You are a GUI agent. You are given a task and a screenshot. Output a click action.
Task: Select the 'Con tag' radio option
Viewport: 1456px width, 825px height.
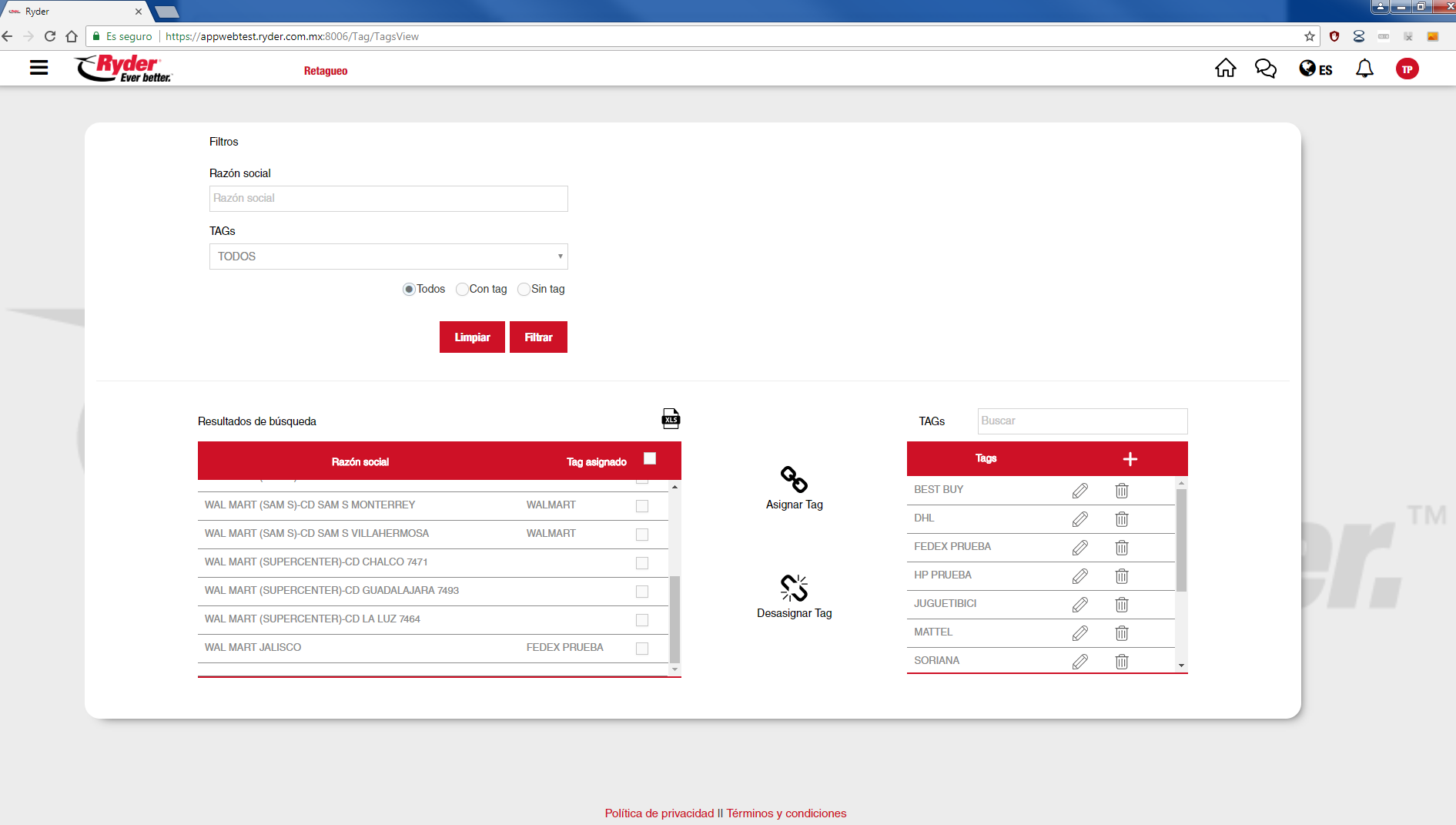(x=462, y=290)
